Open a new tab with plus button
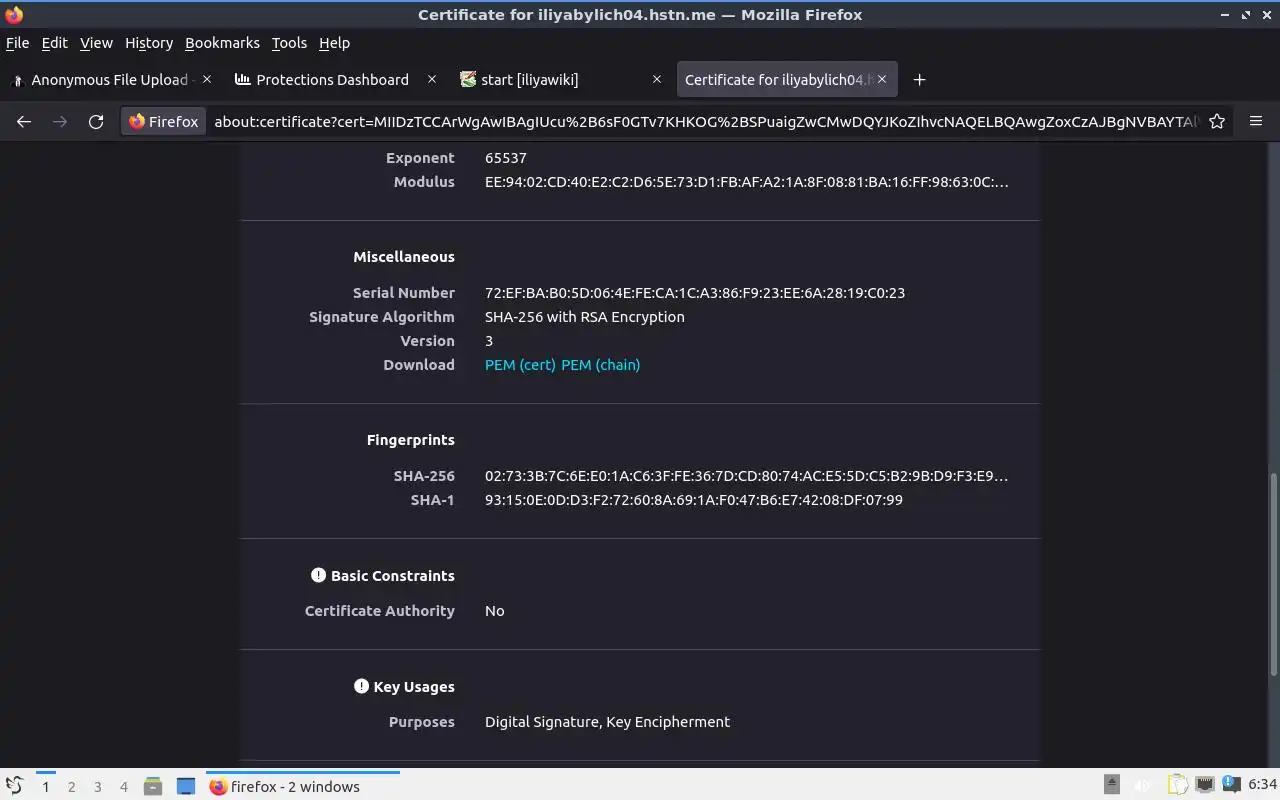Image resolution: width=1280 pixels, height=800 pixels. (919, 79)
